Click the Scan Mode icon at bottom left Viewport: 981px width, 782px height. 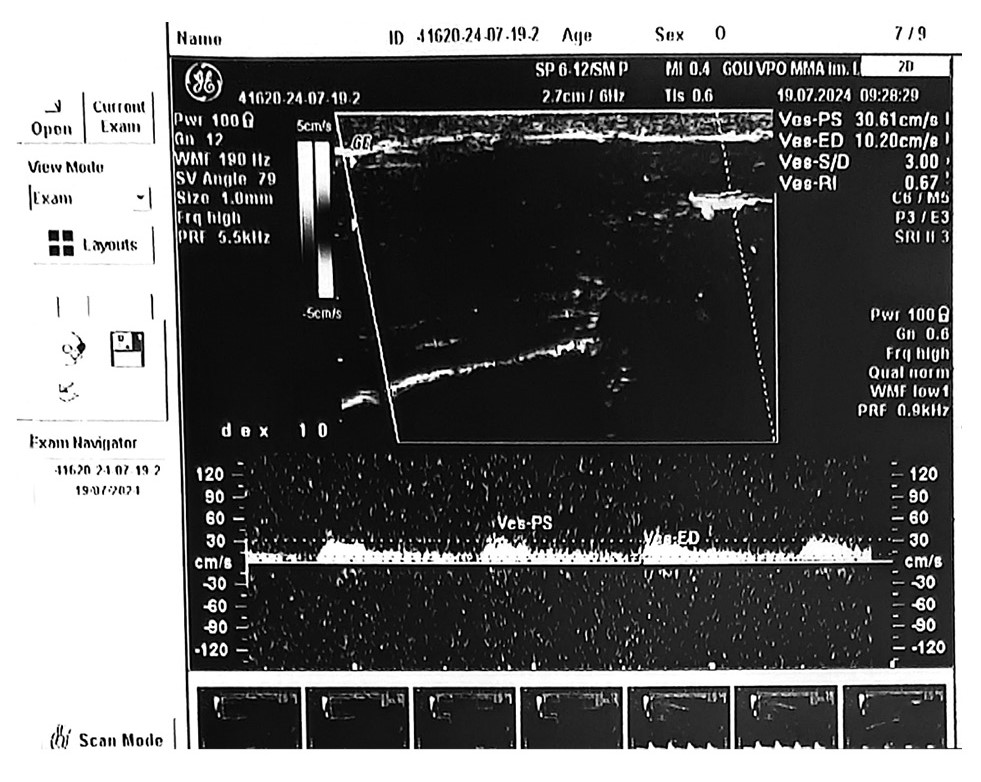pos(60,740)
